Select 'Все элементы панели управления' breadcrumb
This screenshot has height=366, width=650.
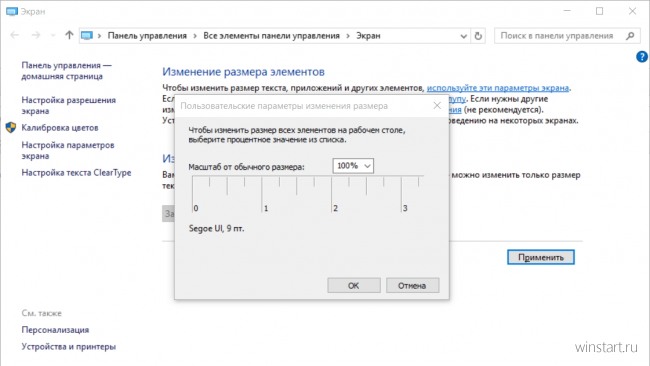coord(271,36)
